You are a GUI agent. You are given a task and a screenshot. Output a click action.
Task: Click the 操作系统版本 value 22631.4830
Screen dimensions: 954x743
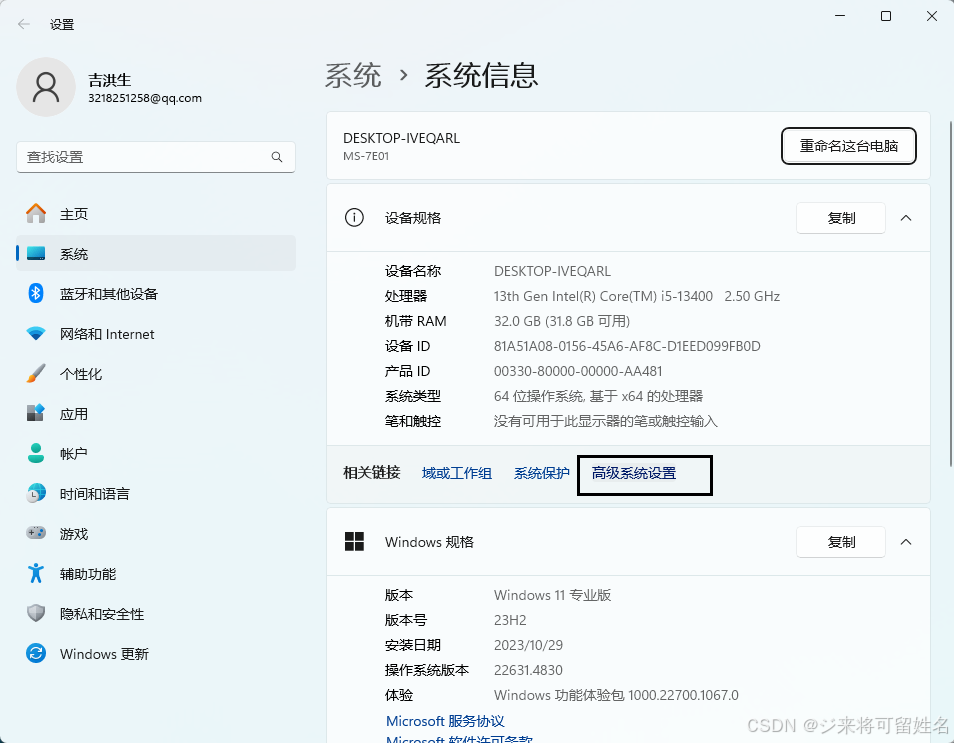coord(528,670)
